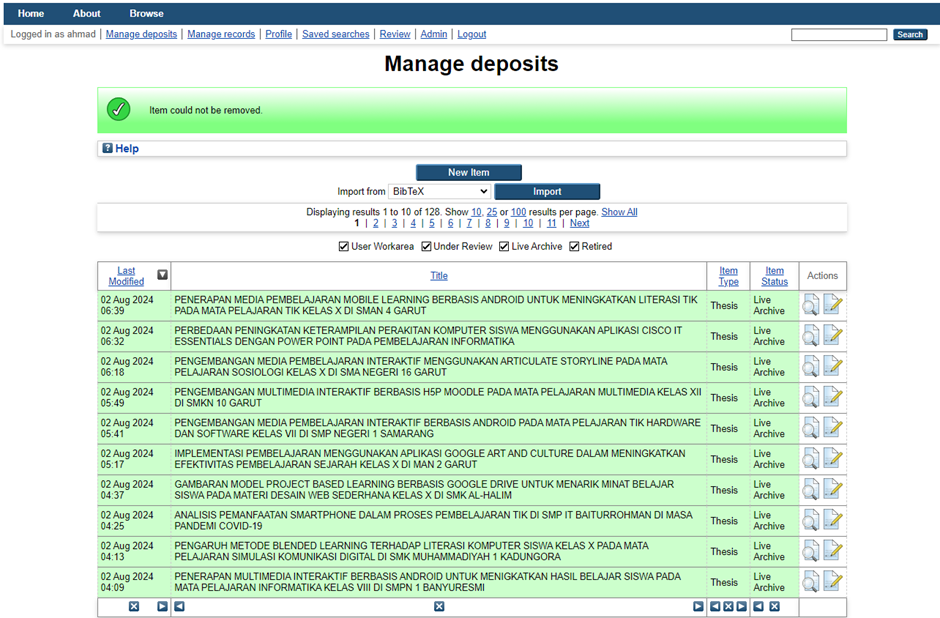Viewport: 940px width, 618px height.
Task: Move the Item Type column left
Action: 715,607
